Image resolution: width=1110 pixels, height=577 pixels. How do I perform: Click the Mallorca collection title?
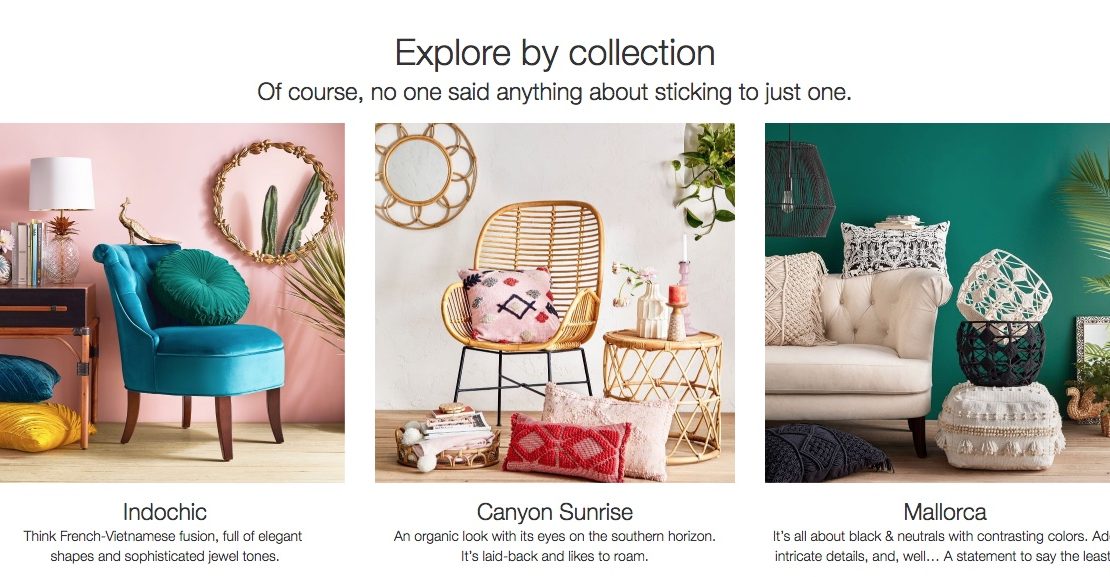[945, 512]
